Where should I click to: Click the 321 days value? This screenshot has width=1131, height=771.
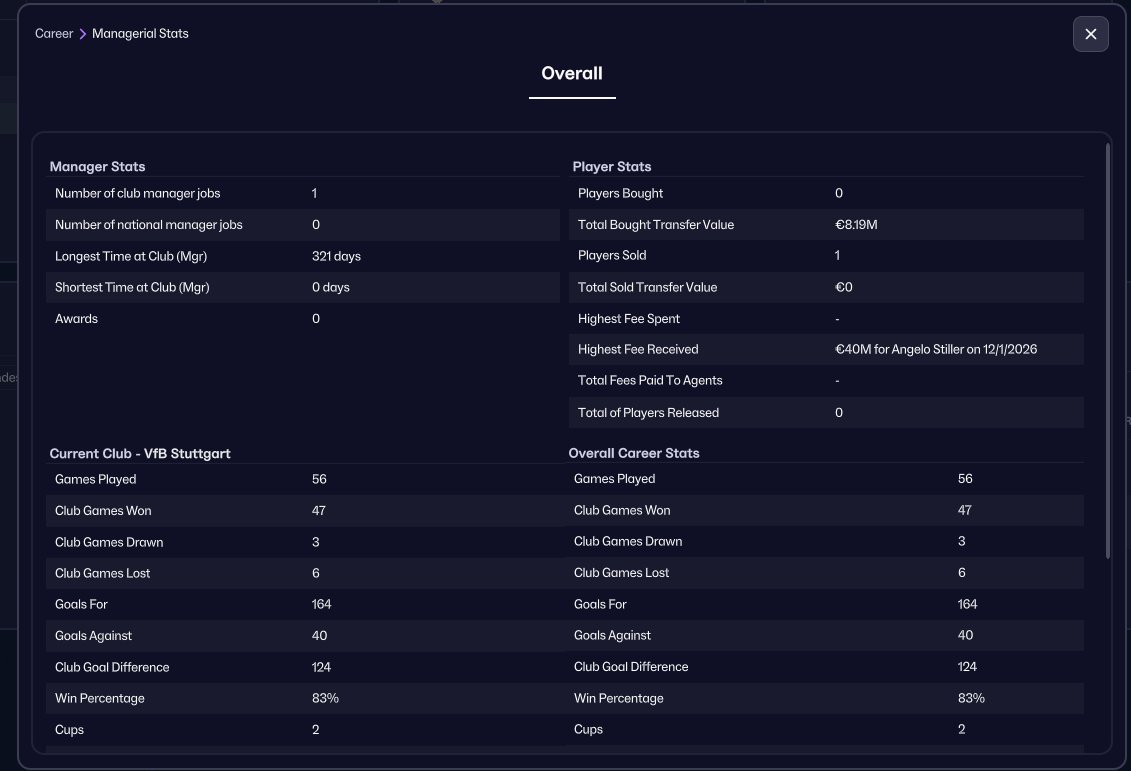tap(336, 256)
